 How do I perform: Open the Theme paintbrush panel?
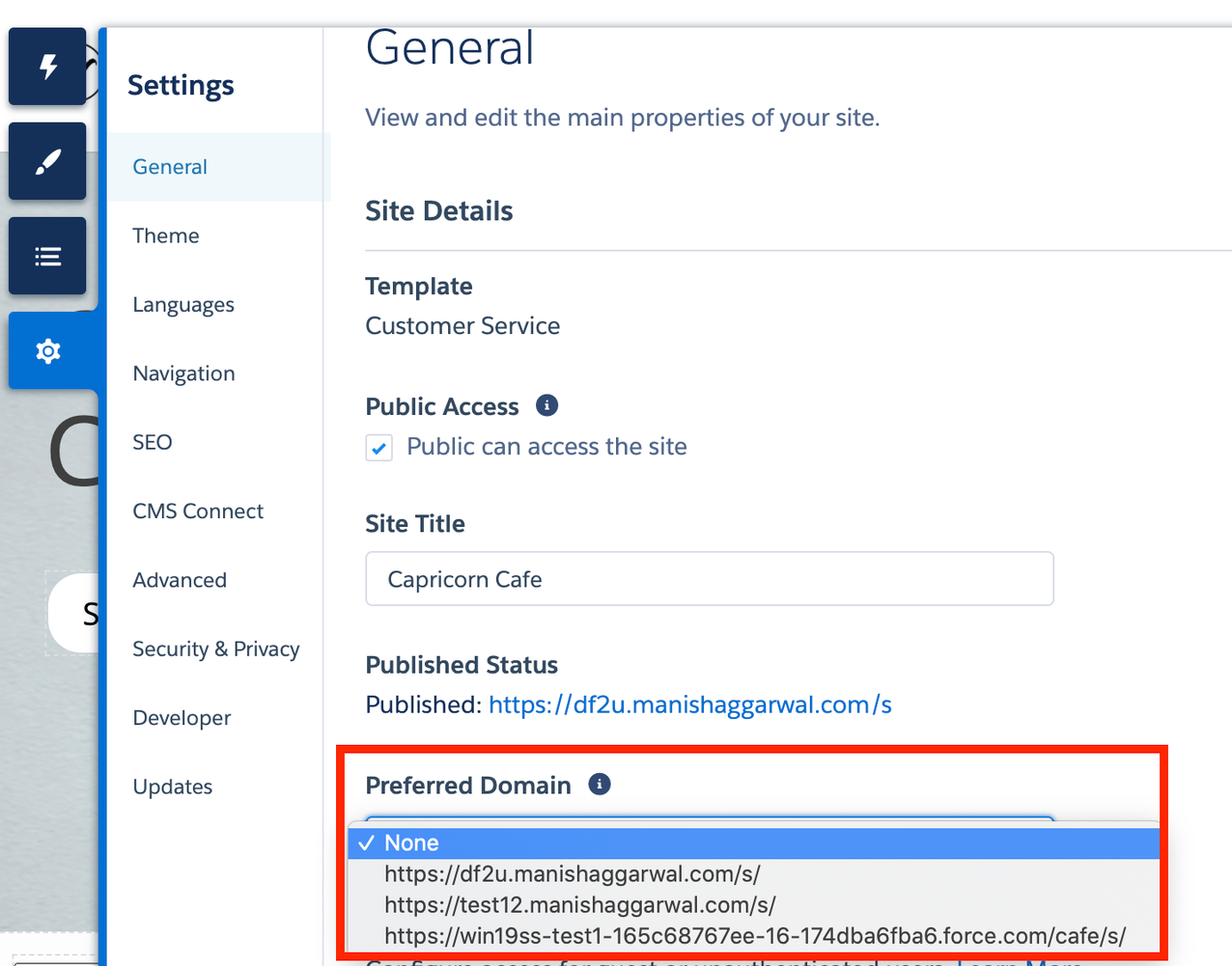pyautogui.click(x=47, y=161)
